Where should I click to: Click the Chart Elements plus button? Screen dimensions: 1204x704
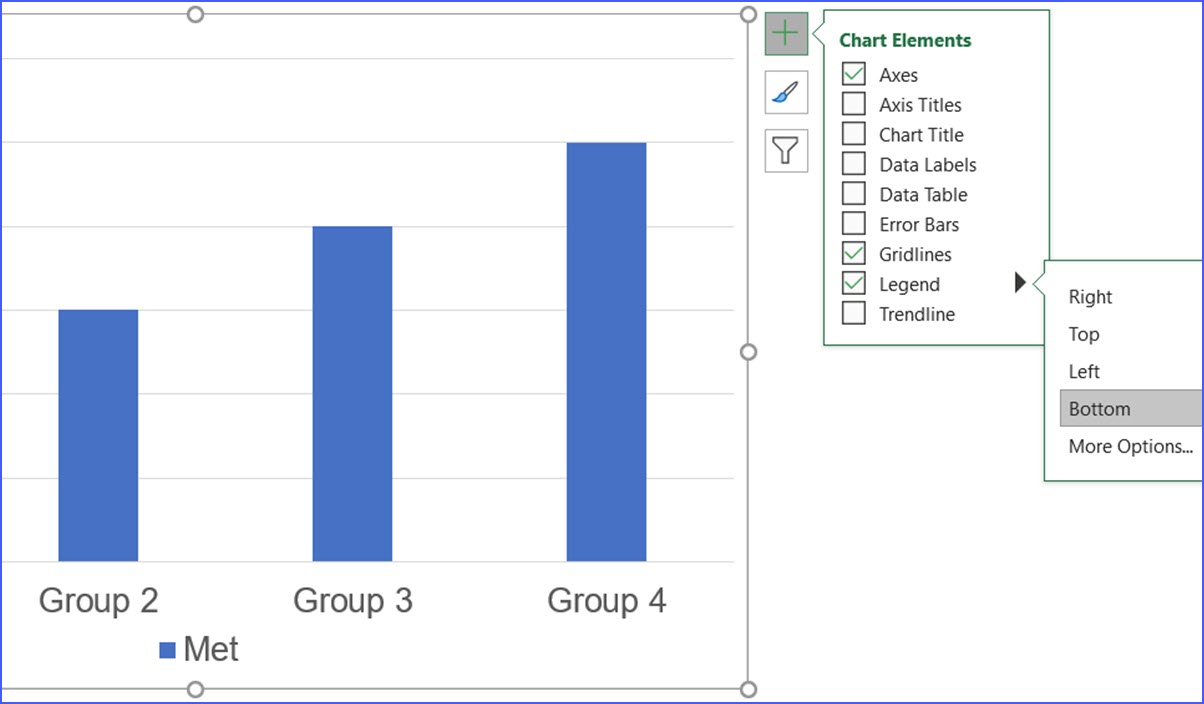point(786,33)
